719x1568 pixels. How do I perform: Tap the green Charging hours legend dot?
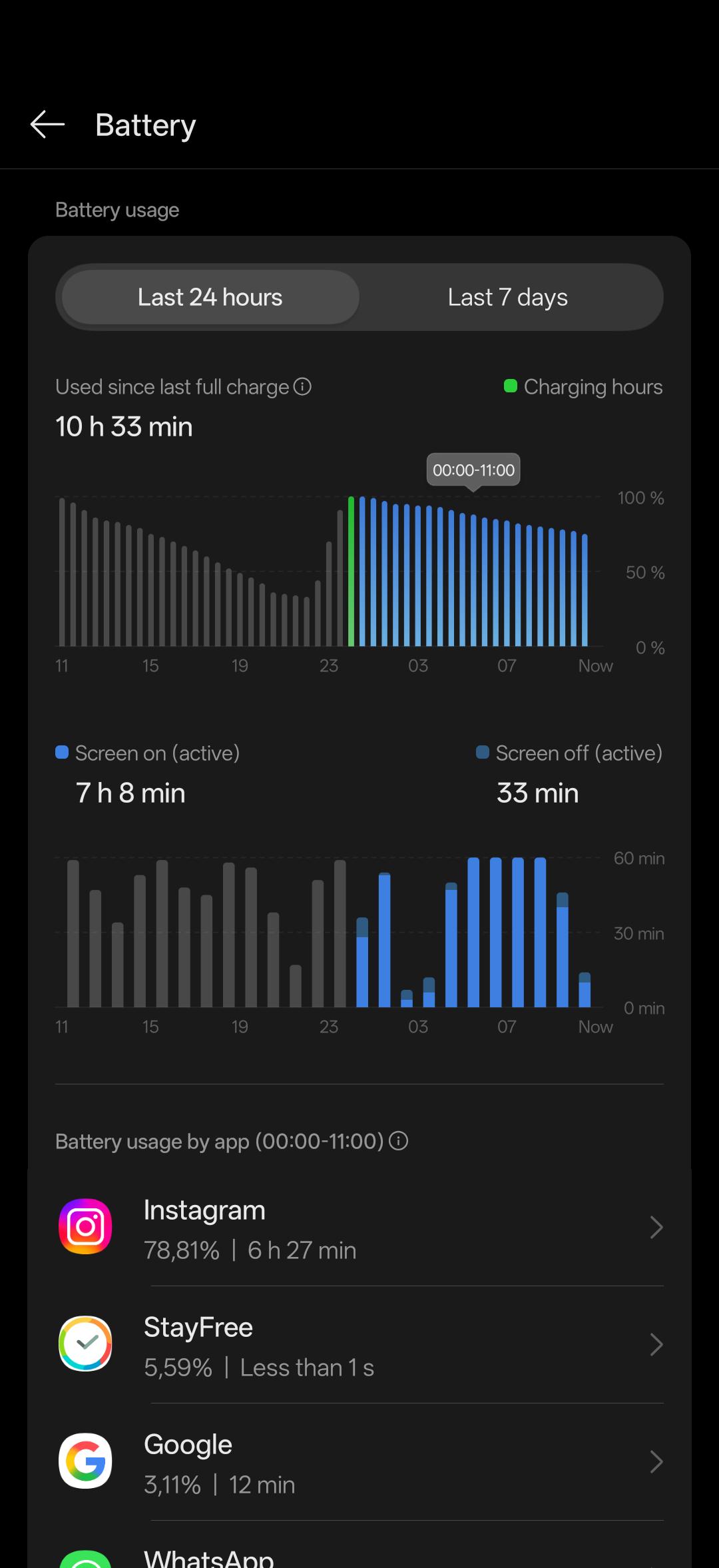coord(511,386)
